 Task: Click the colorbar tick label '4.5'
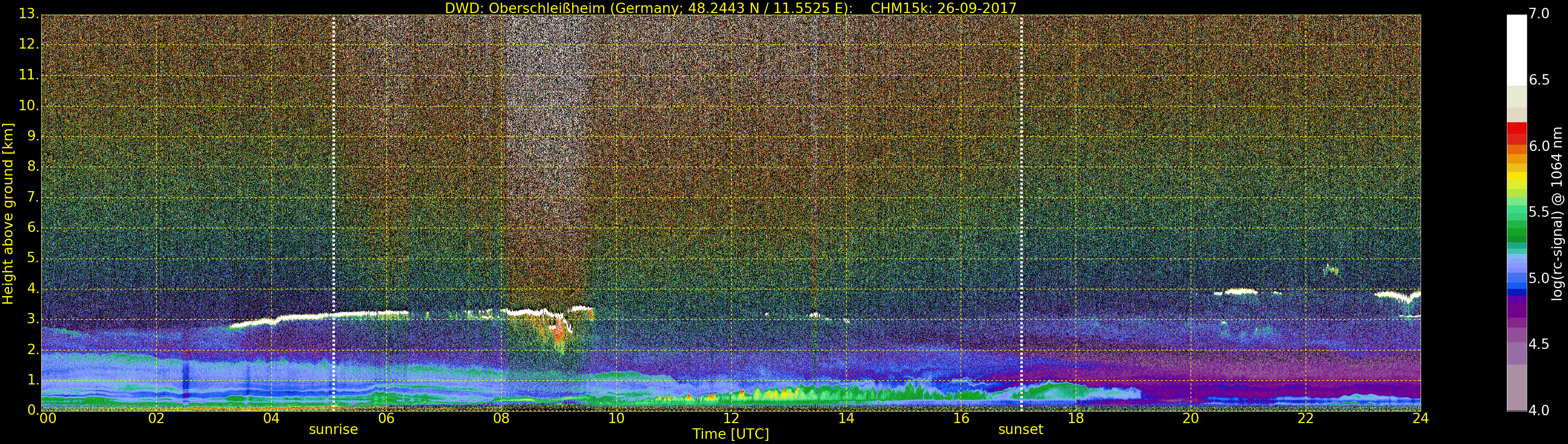tap(1539, 344)
